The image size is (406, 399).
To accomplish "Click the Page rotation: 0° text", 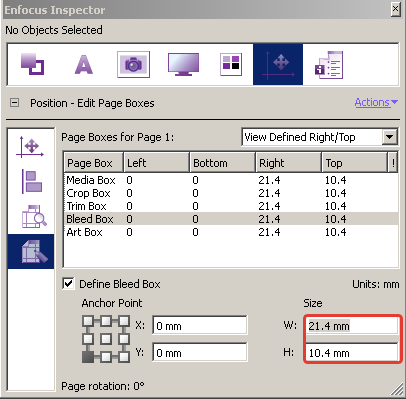I will 103,386.
